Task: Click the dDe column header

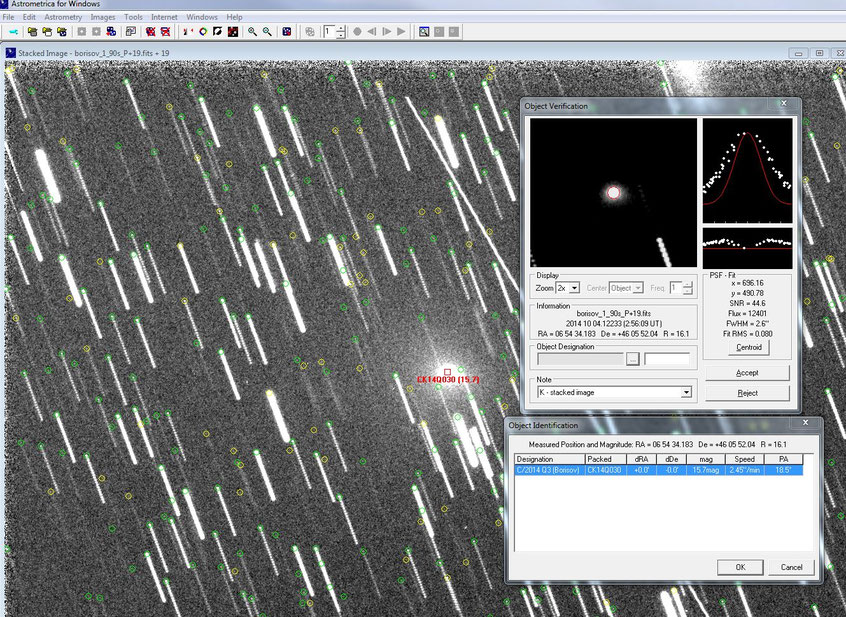Action: point(671,459)
